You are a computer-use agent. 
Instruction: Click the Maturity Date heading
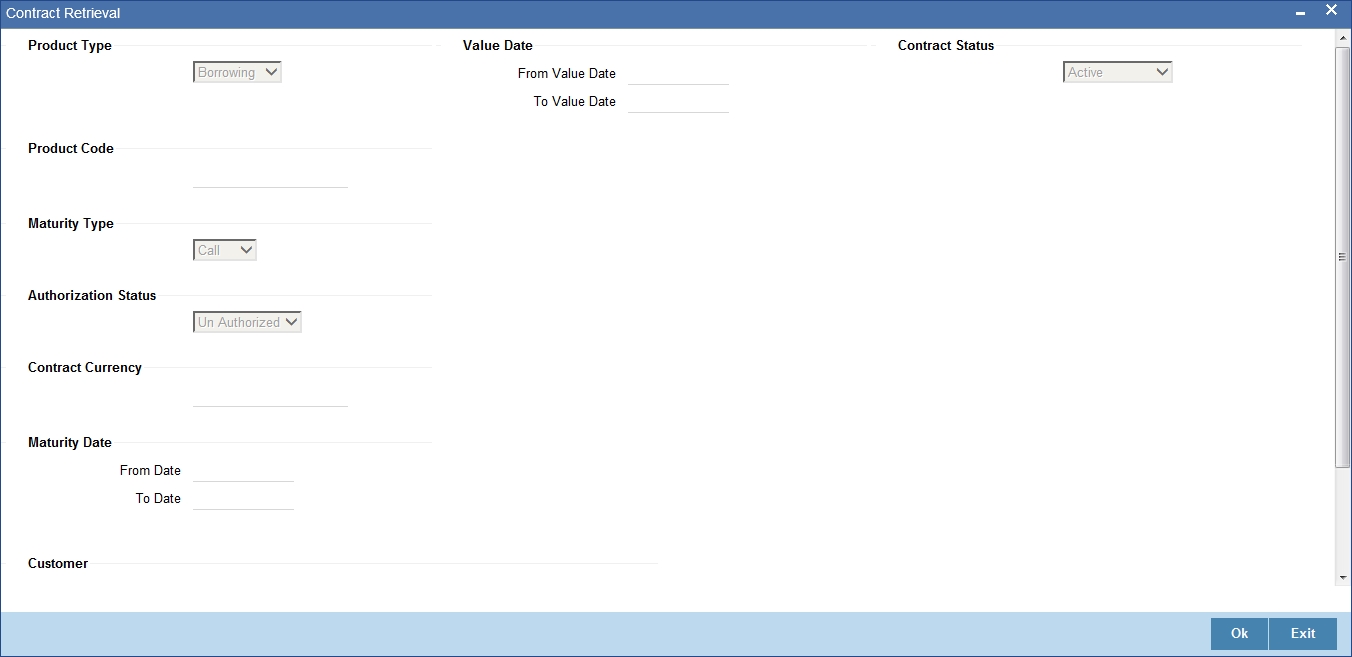pyautogui.click(x=70, y=442)
